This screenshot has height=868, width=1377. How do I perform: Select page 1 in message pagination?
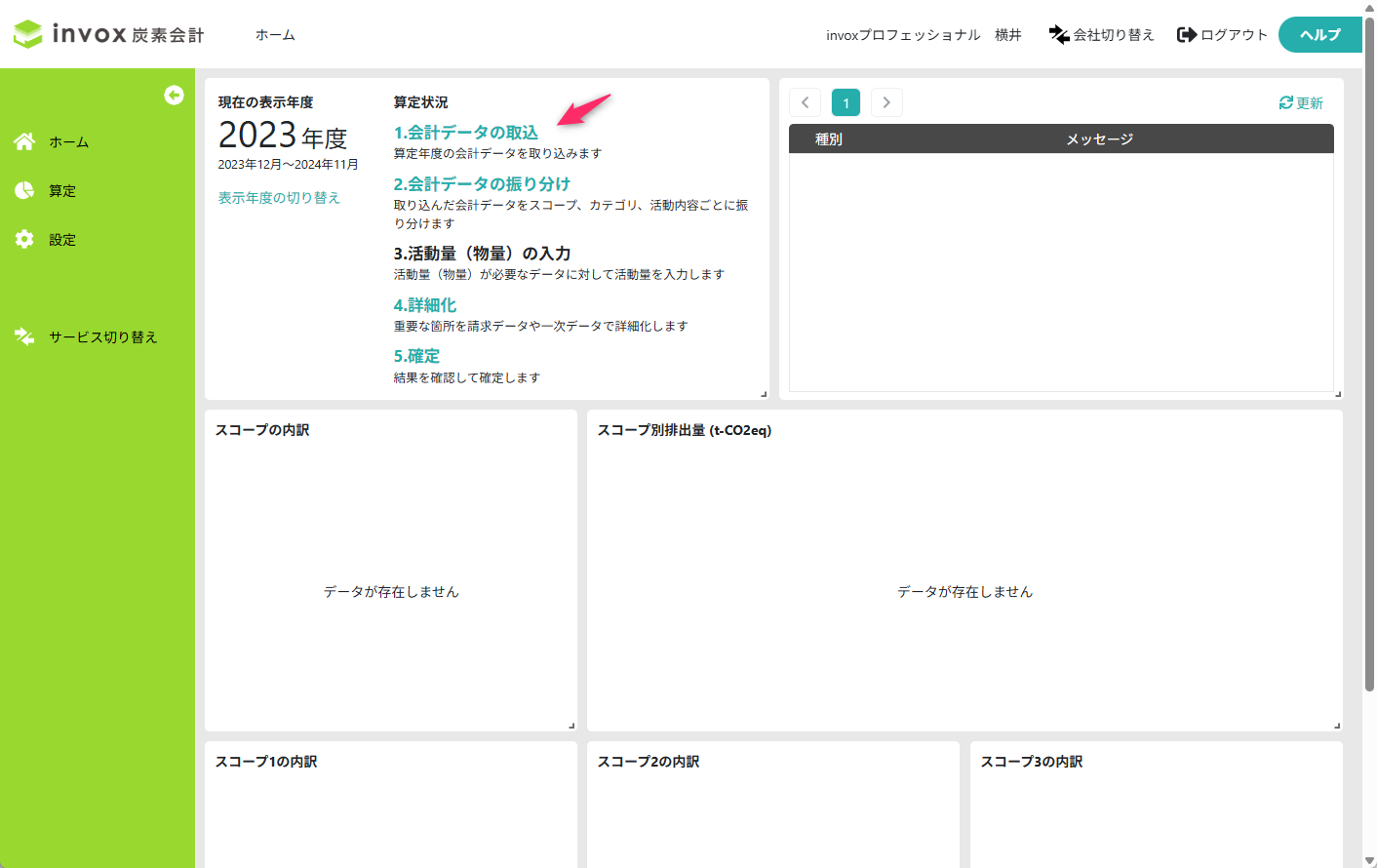click(846, 102)
